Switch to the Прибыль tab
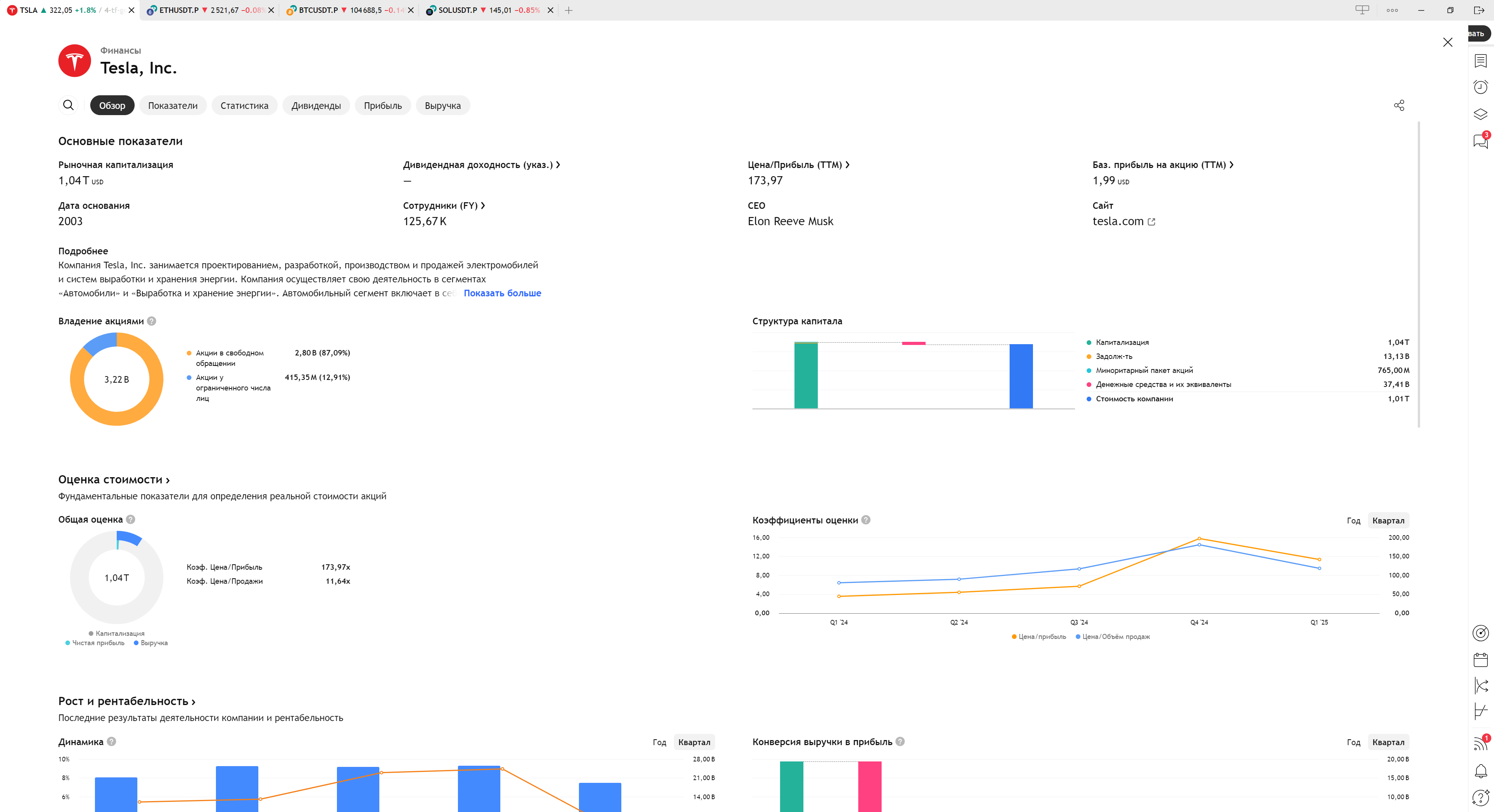 pyautogui.click(x=383, y=105)
